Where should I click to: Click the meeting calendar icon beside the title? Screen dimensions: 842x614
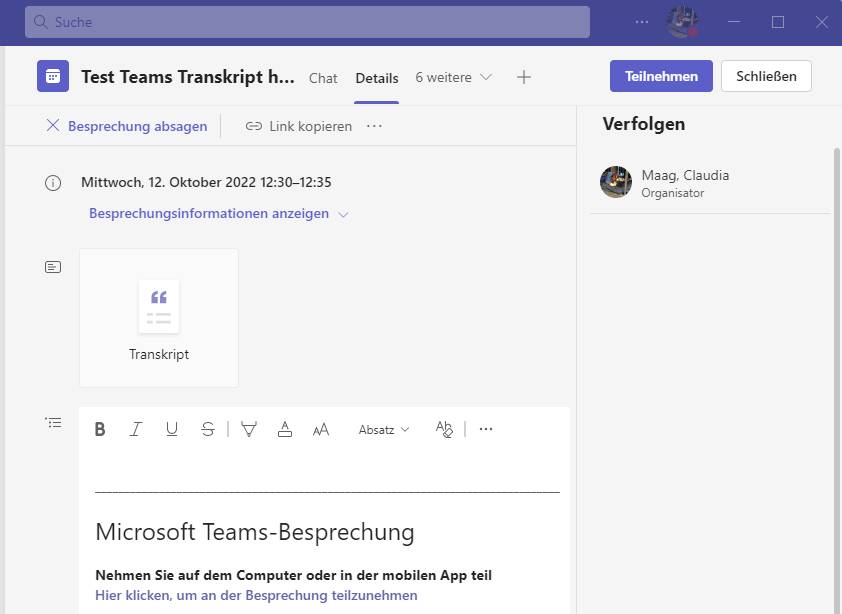pos(52,76)
